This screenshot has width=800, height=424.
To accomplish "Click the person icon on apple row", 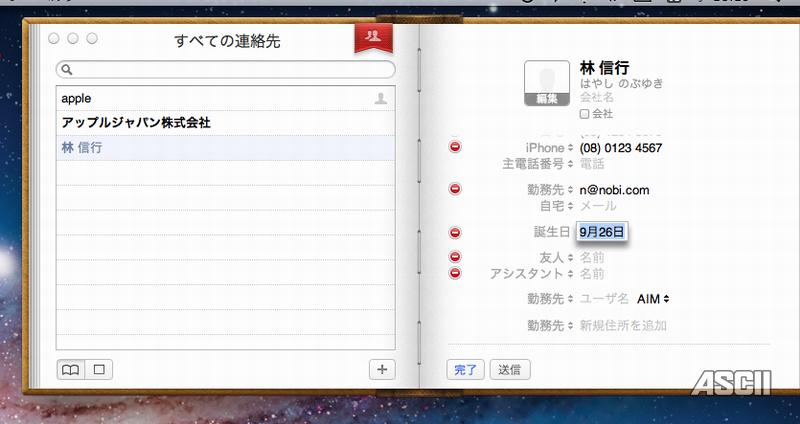I will (381, 98).
